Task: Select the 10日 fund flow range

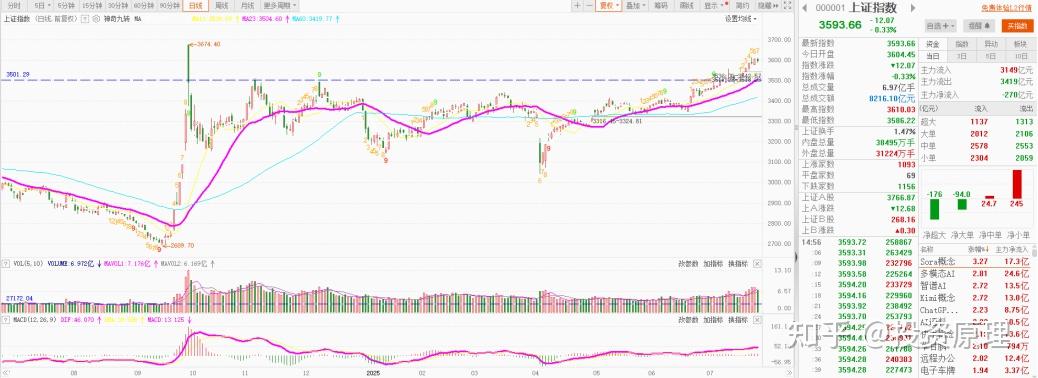Action: click(x=1020, y=56)
